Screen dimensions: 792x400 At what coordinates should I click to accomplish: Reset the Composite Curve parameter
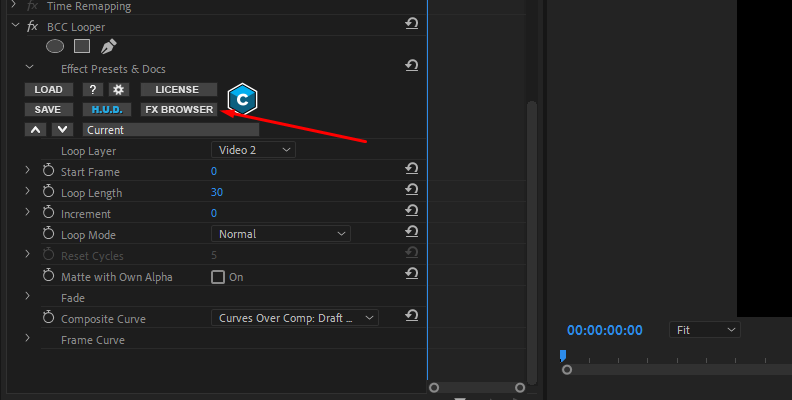point(412,316)
